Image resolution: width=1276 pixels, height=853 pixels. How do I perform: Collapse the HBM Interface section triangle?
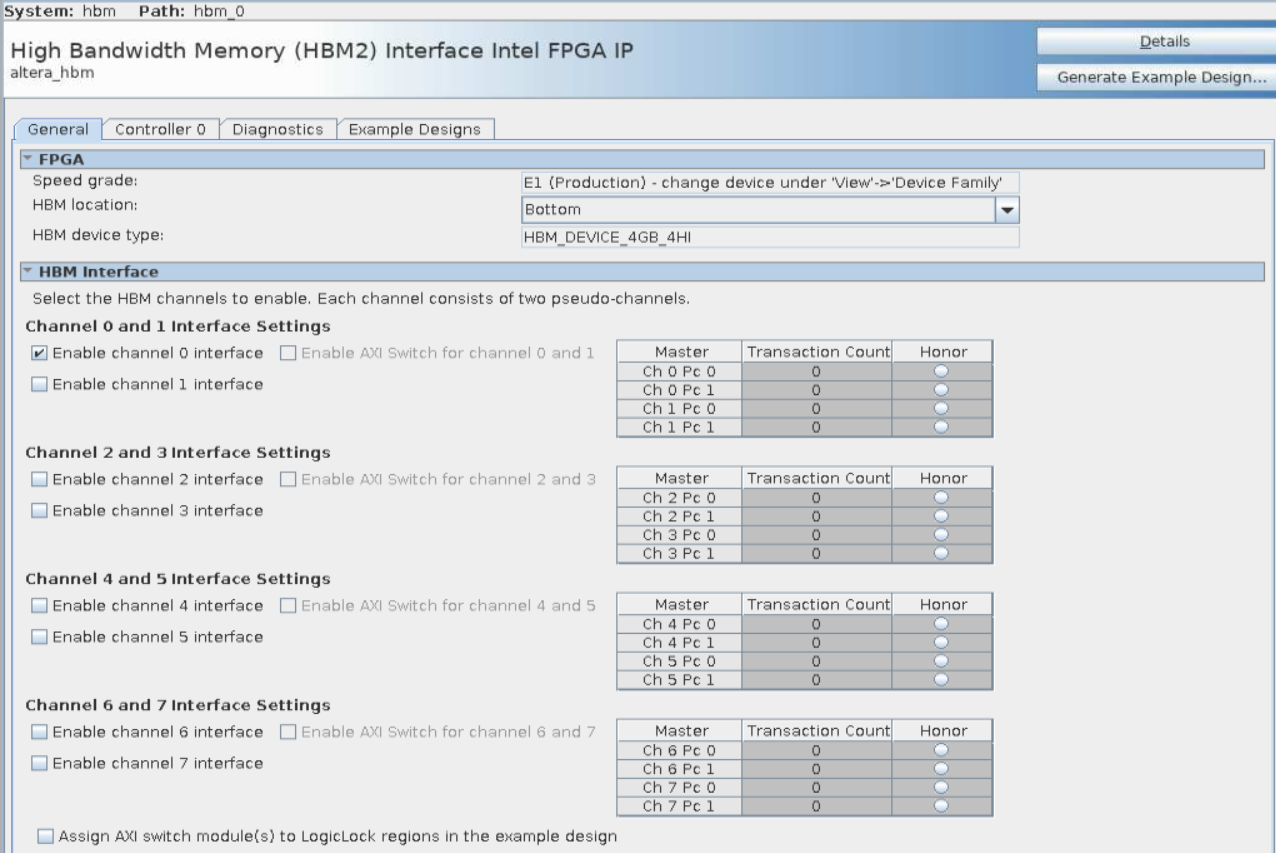pyautogui.click(x=28, y=271)
